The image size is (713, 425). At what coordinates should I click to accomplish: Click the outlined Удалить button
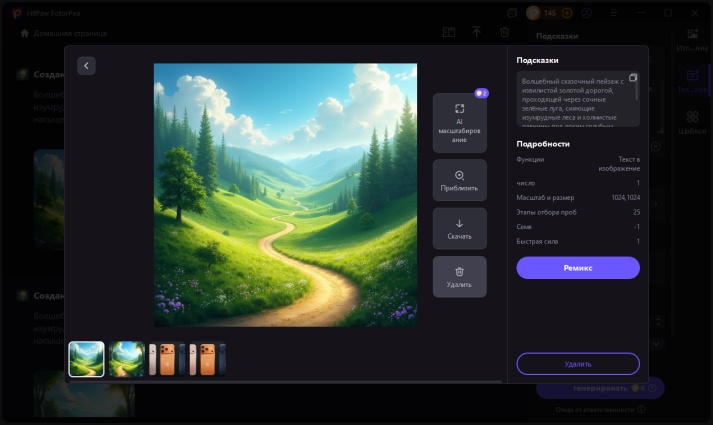577,363
